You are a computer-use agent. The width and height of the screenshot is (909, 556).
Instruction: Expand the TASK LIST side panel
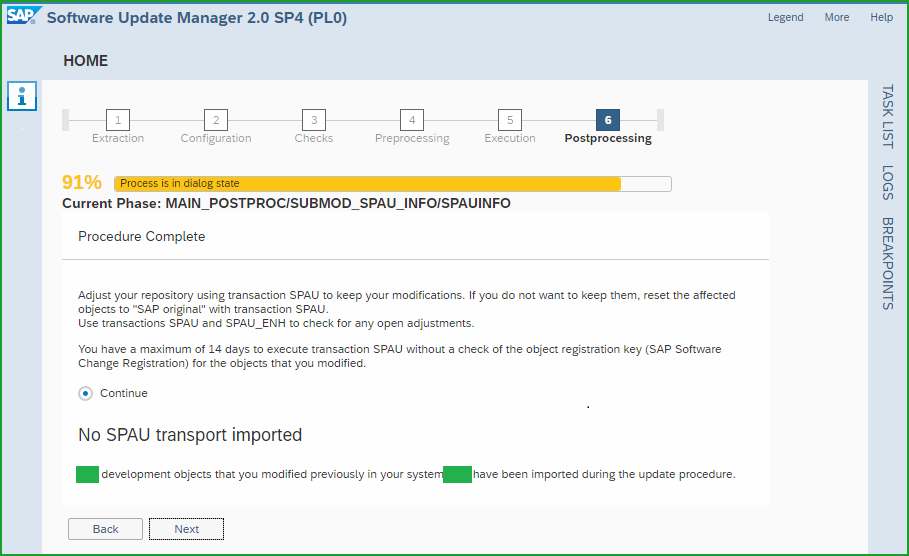coord(887,117)
